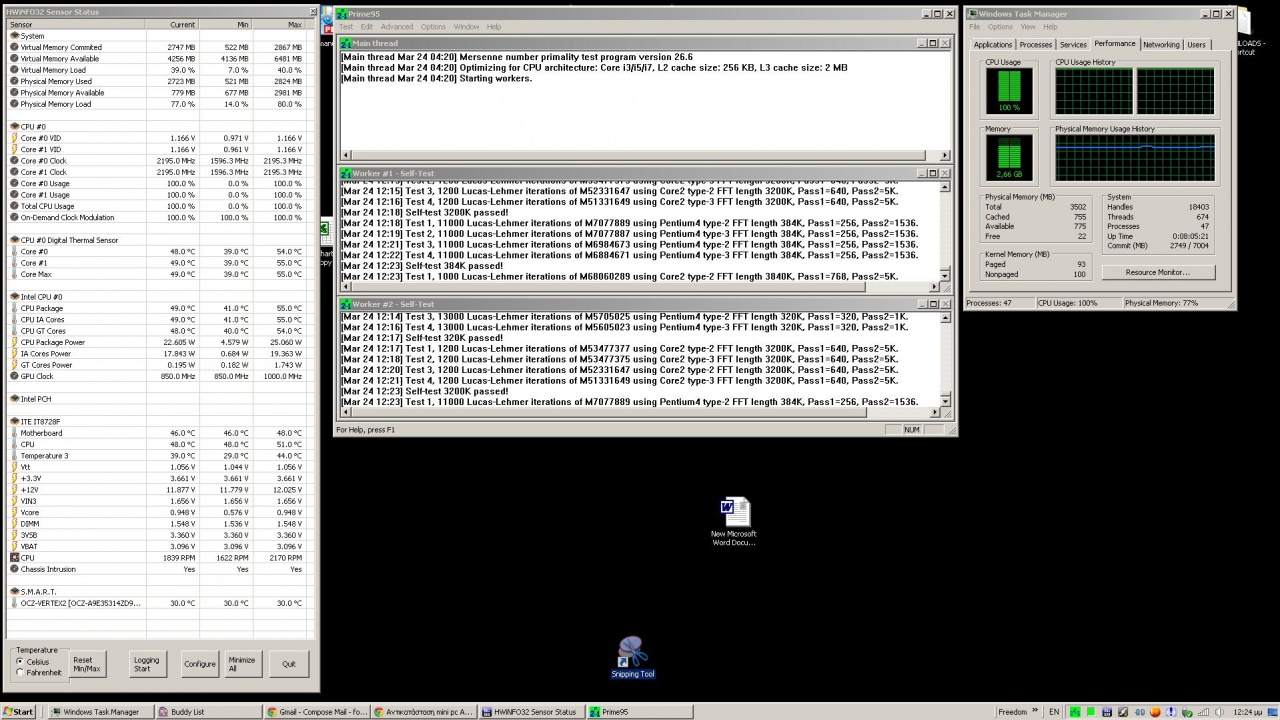The image size is (1280, 720).
Task: Click the Prime95 title bar icon
Action: coord(342,14)
